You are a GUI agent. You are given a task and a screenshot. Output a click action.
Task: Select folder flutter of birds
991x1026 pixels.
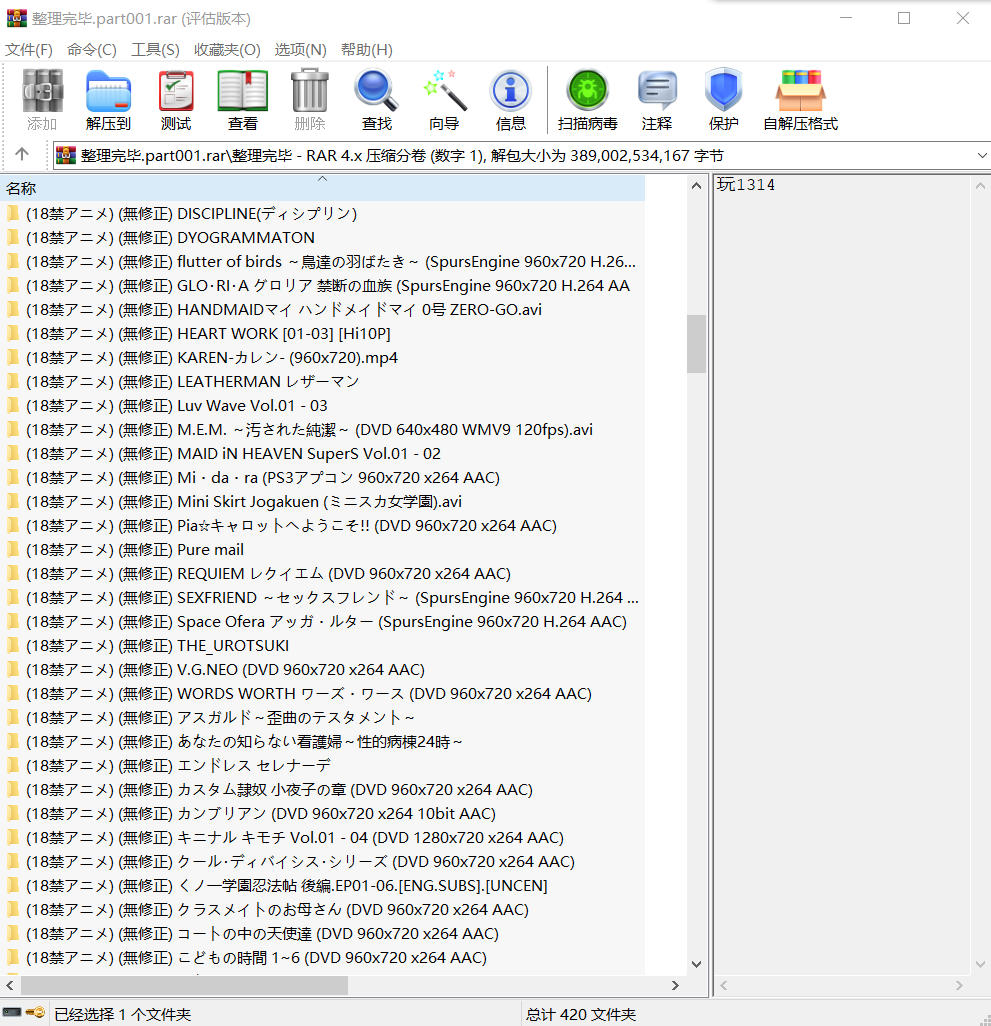coord(322,262)
